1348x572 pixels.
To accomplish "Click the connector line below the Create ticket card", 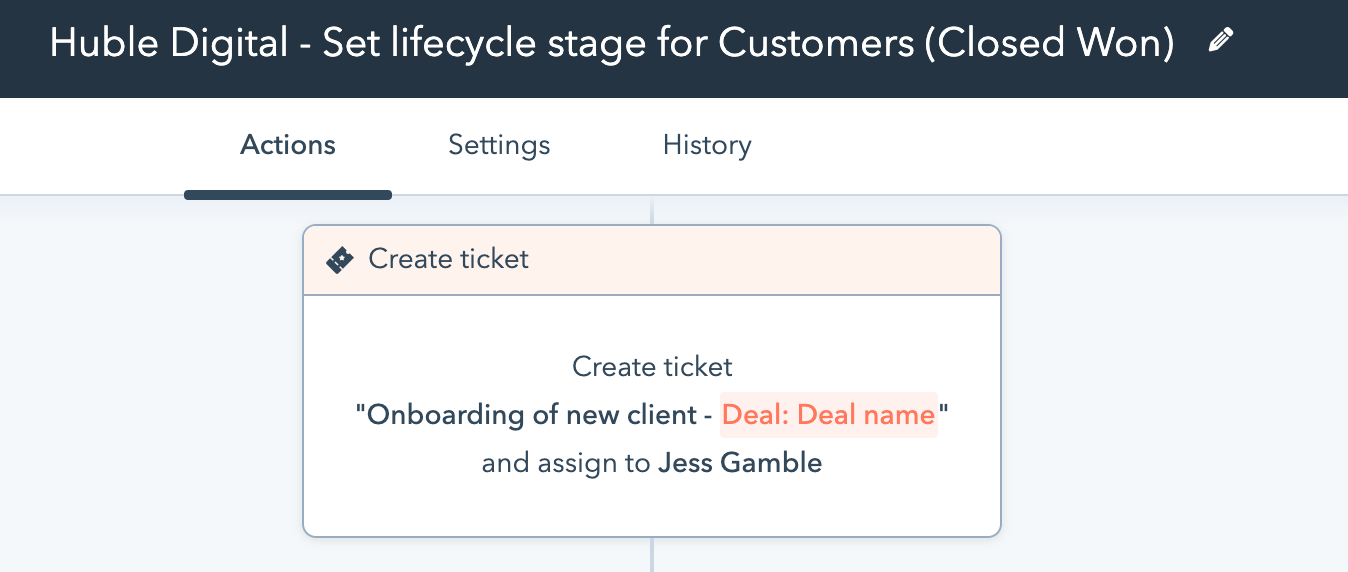I will point(652,554).
